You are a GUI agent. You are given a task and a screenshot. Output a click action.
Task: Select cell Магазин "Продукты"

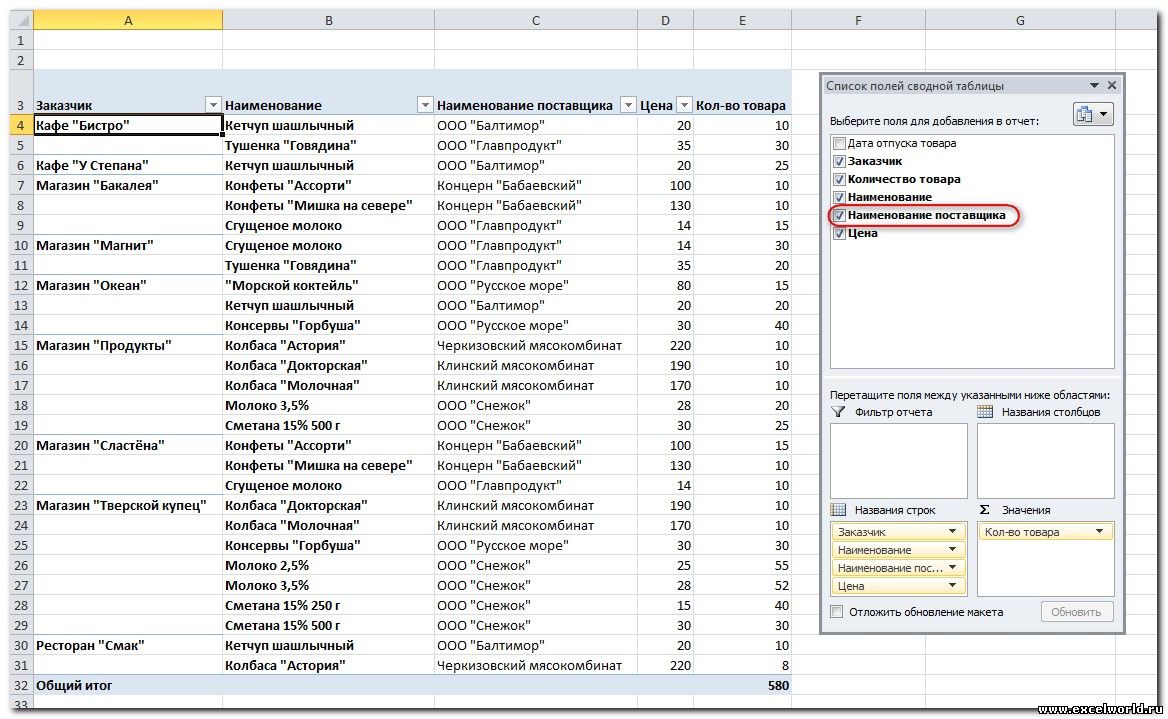point(127,346)
